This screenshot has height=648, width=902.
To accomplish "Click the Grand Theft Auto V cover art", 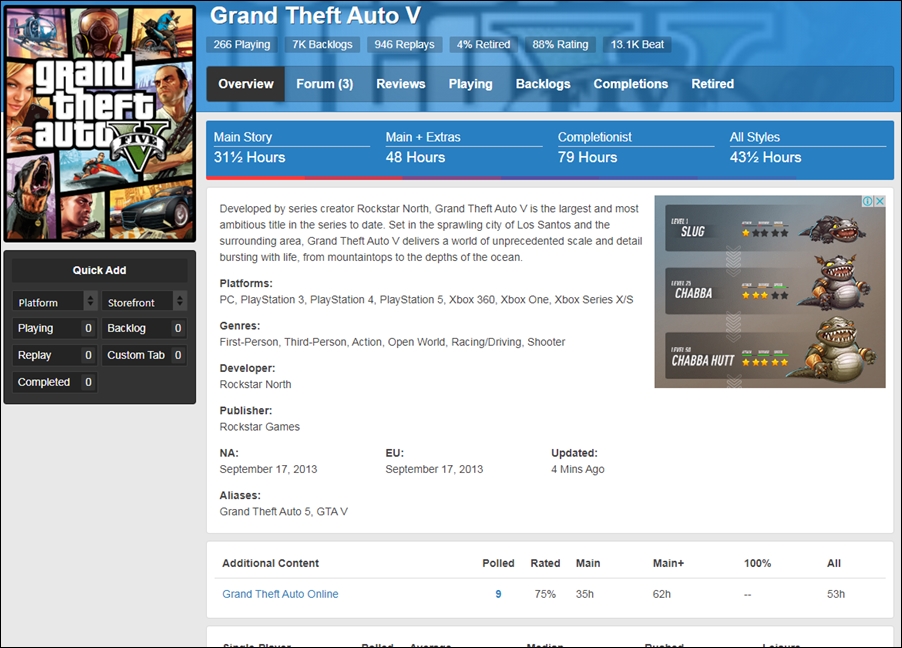I will pos(100,124).
